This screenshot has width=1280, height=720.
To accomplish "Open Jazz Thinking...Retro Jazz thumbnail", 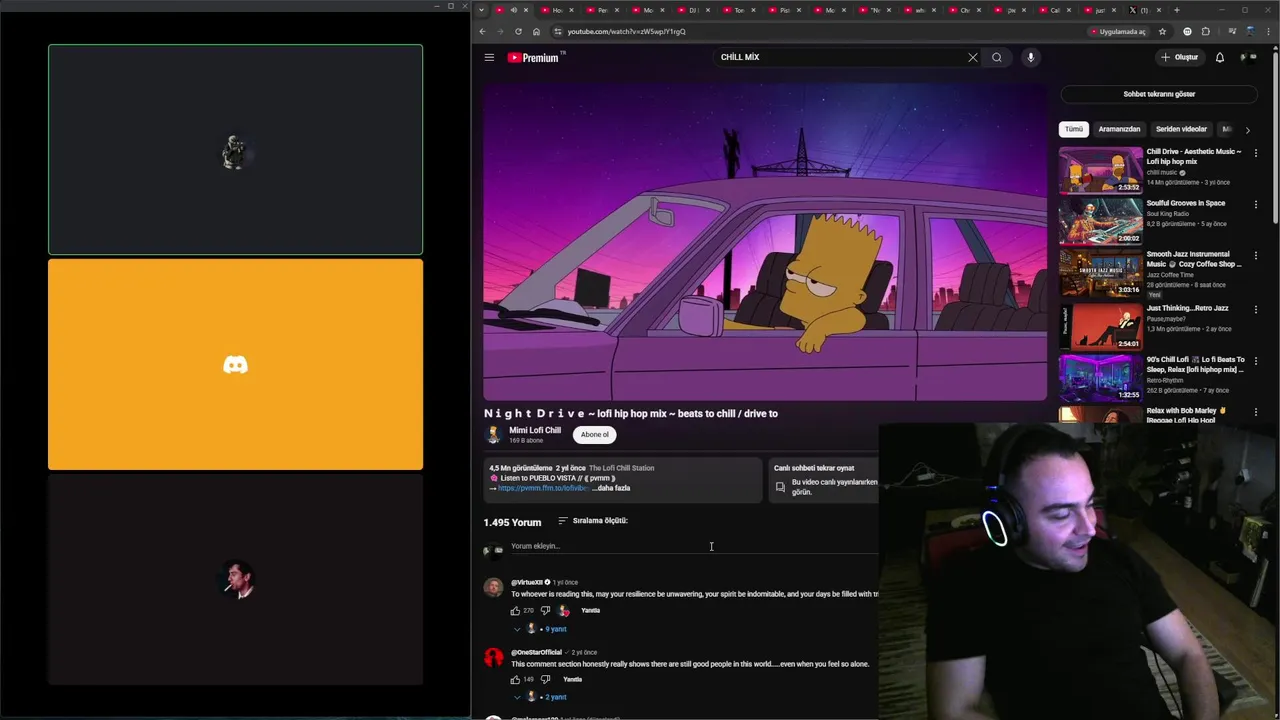I will 1100,326.
